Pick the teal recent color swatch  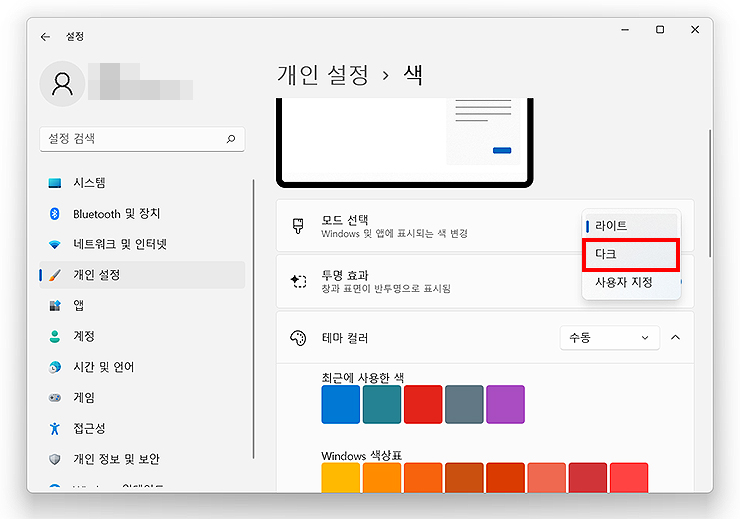click(x=382, y=404)
